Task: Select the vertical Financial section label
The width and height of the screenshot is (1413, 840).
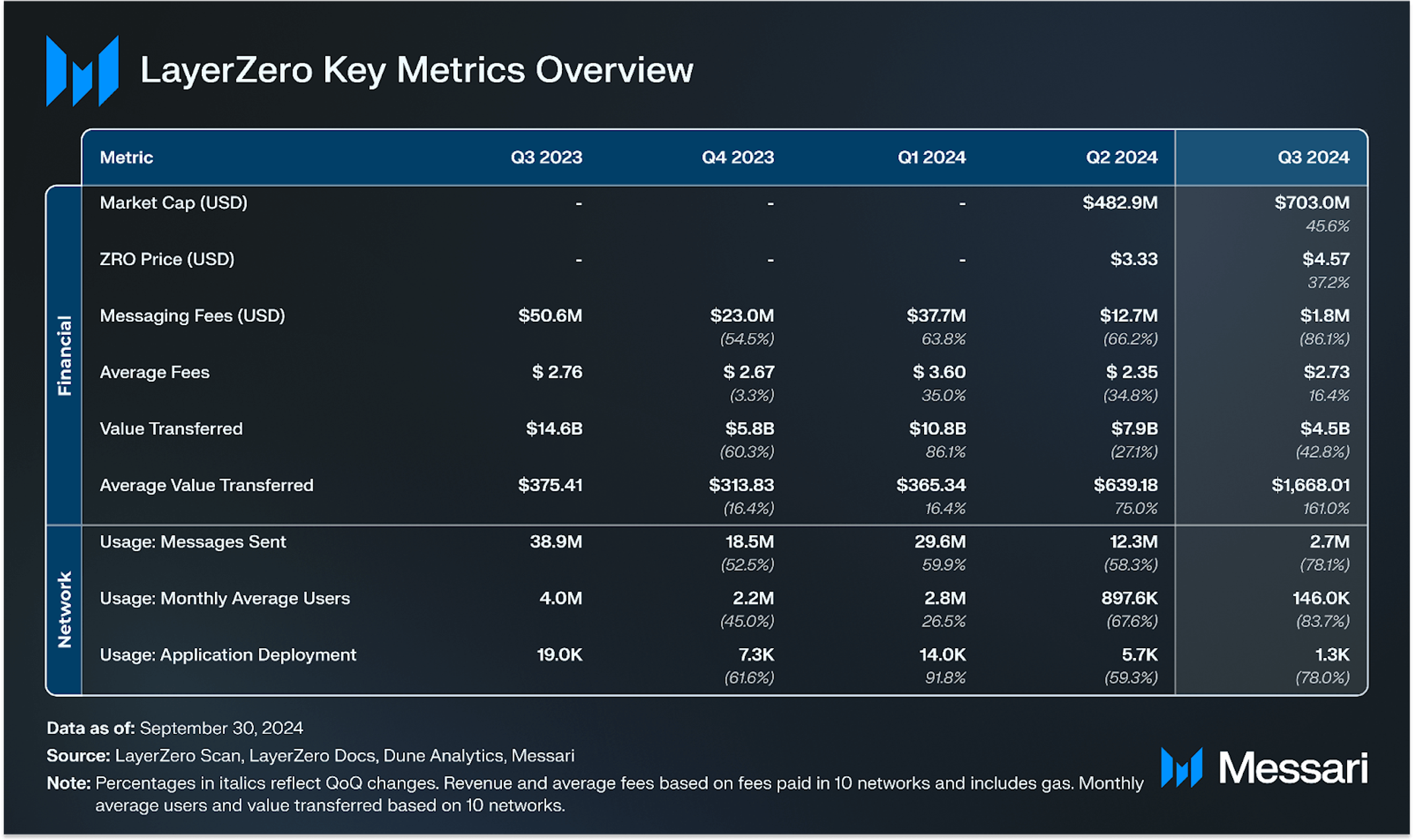Action: 65,355
